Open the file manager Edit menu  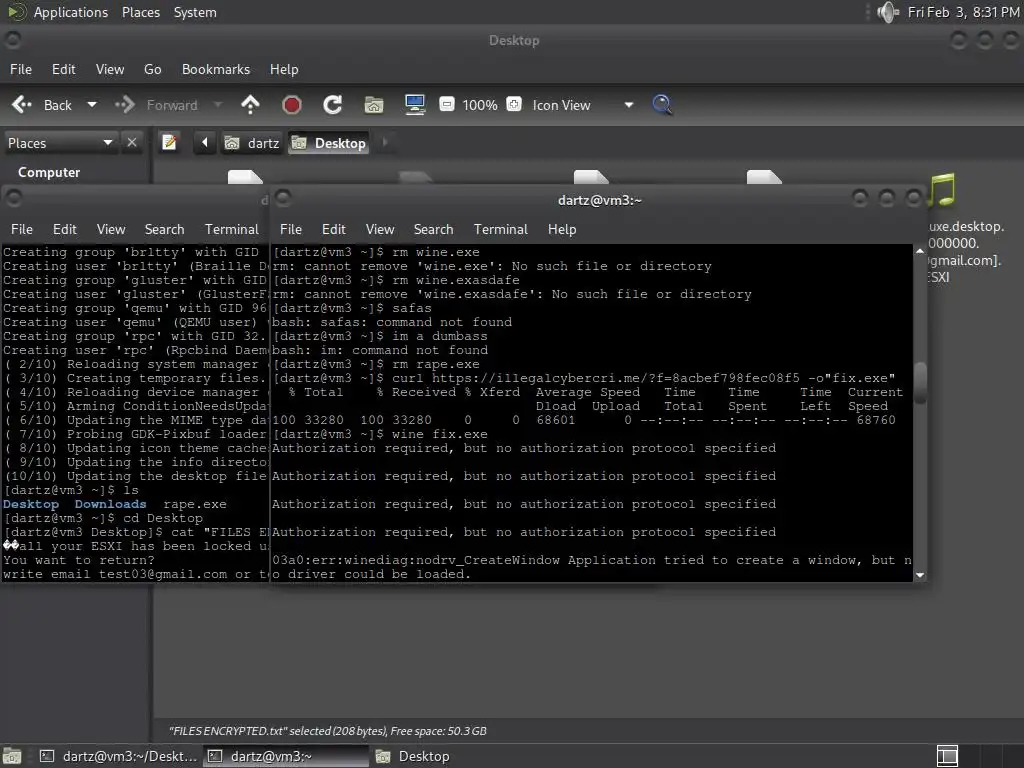[x=63, y=69]
